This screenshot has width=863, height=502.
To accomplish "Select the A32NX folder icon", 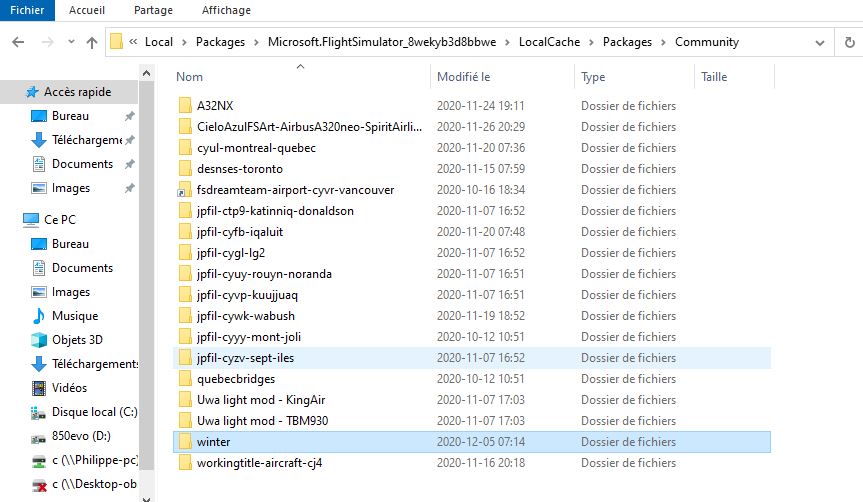I will (x=185, y=105).
